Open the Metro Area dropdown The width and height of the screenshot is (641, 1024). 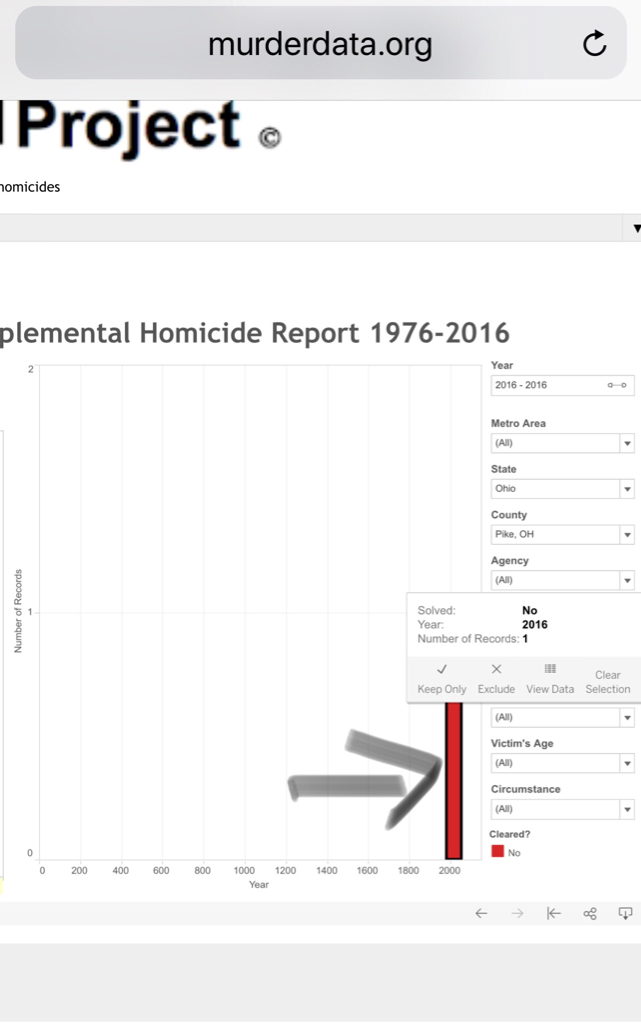[627, 443]
